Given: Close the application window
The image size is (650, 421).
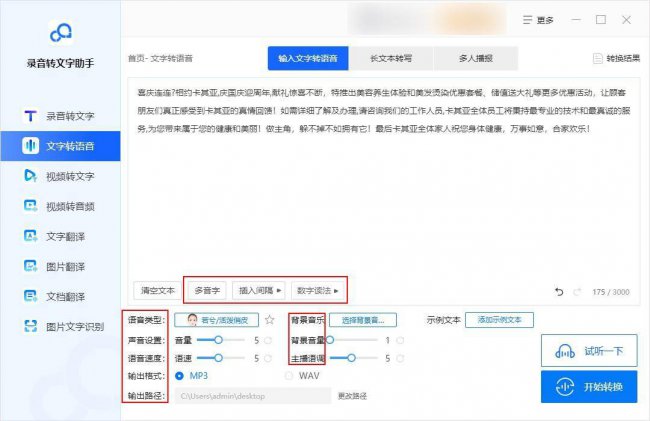Looking at the screenshot, I should click(626, 19).
